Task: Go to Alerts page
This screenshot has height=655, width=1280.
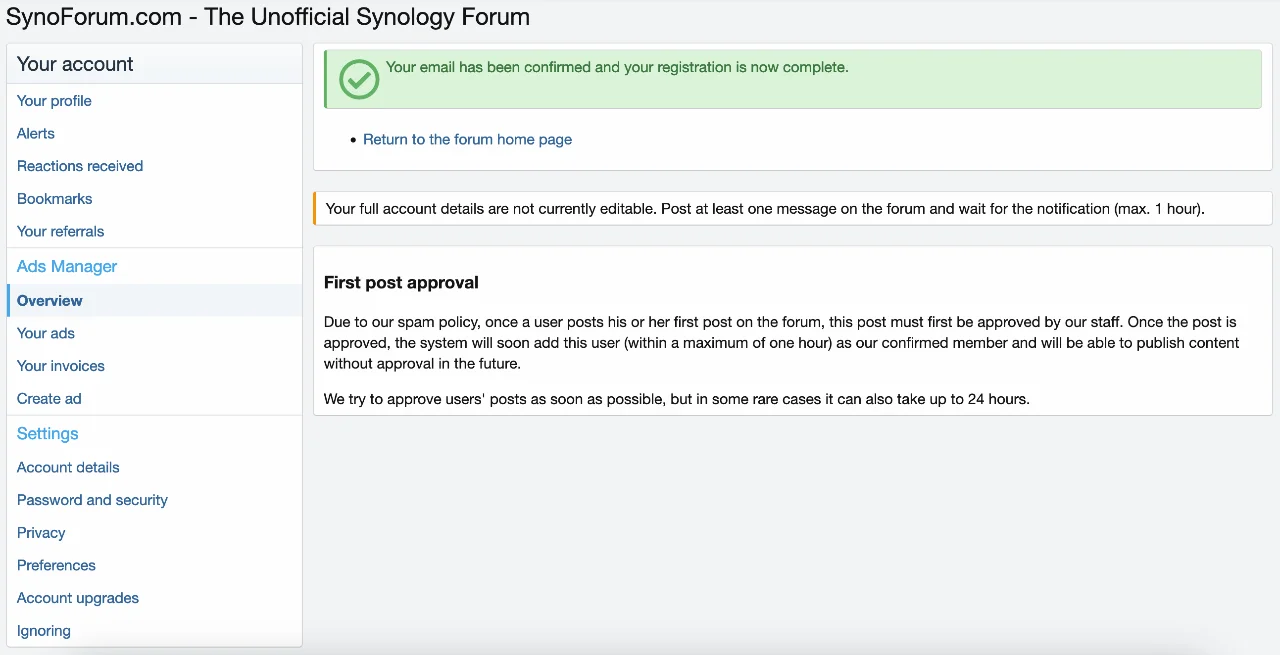Action: point(36,133)
